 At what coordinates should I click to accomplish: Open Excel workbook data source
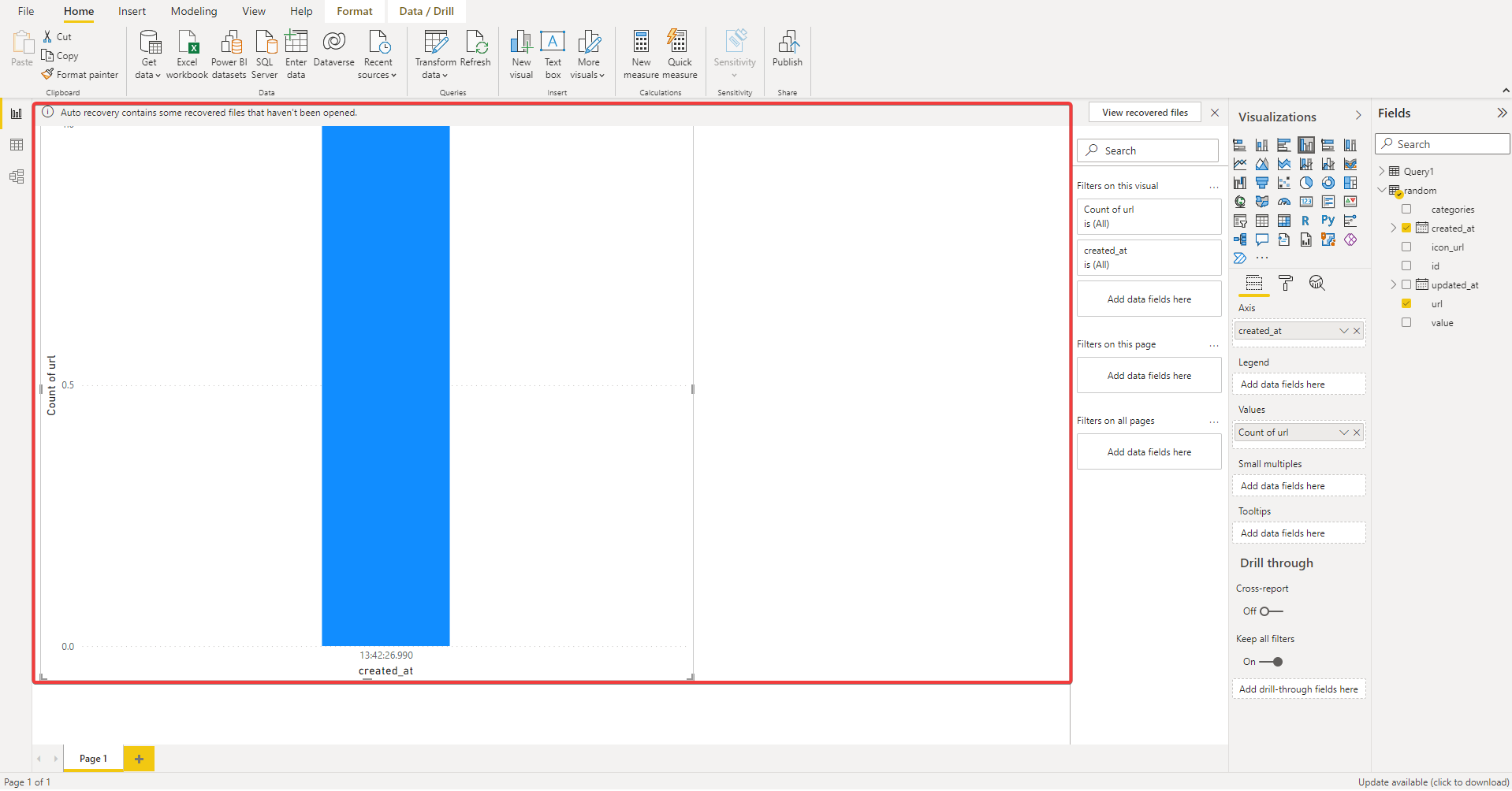(x=188, y=54)
